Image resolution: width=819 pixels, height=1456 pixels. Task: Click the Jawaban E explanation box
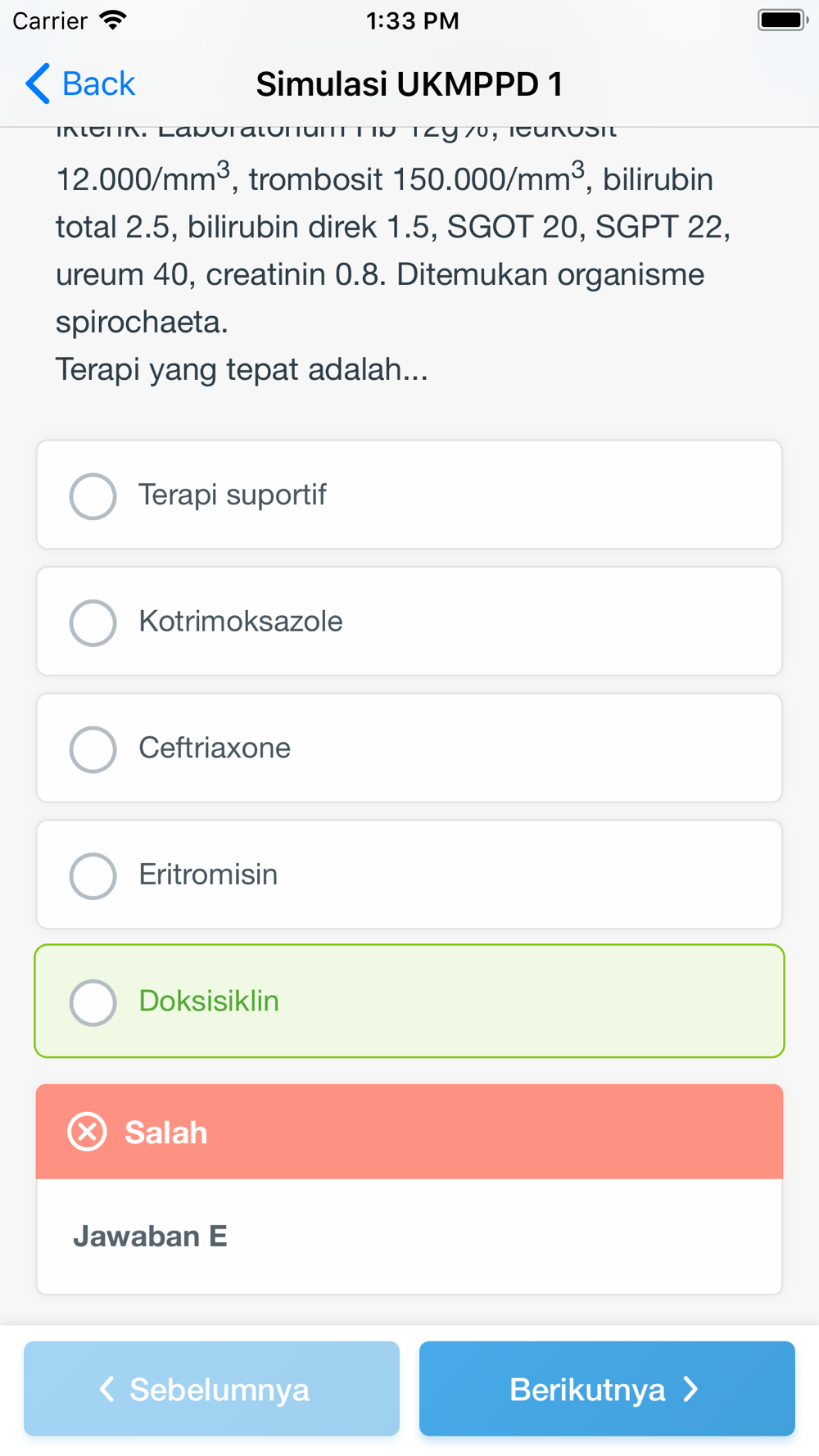[409, 1237]
